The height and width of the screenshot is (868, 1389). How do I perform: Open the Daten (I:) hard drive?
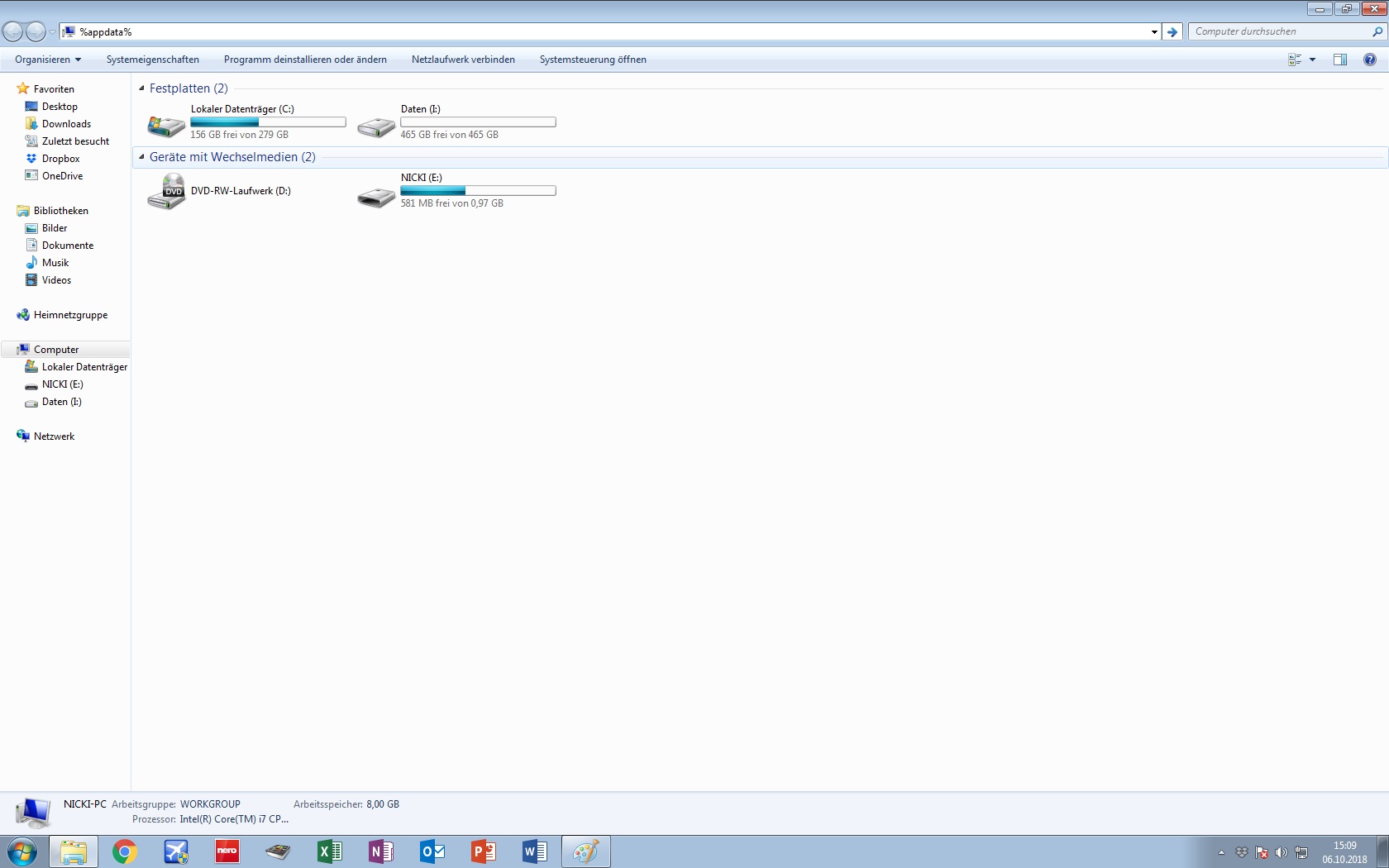[x=376, y=126]
